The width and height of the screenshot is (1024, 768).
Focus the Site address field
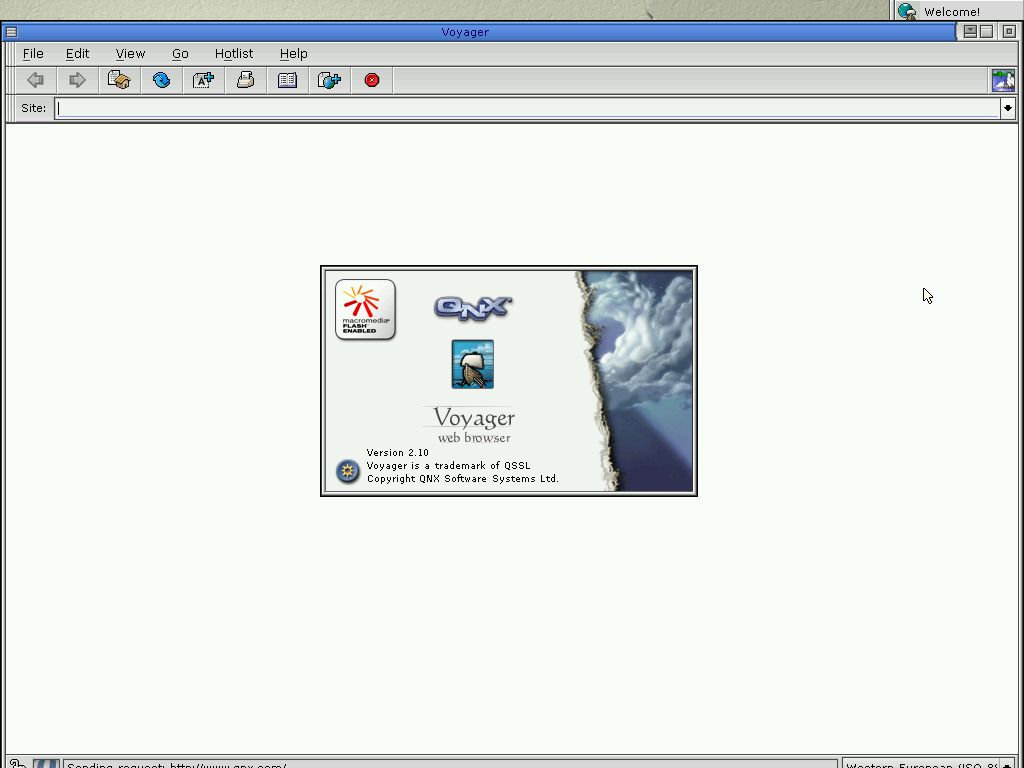(x=527, y=108)
